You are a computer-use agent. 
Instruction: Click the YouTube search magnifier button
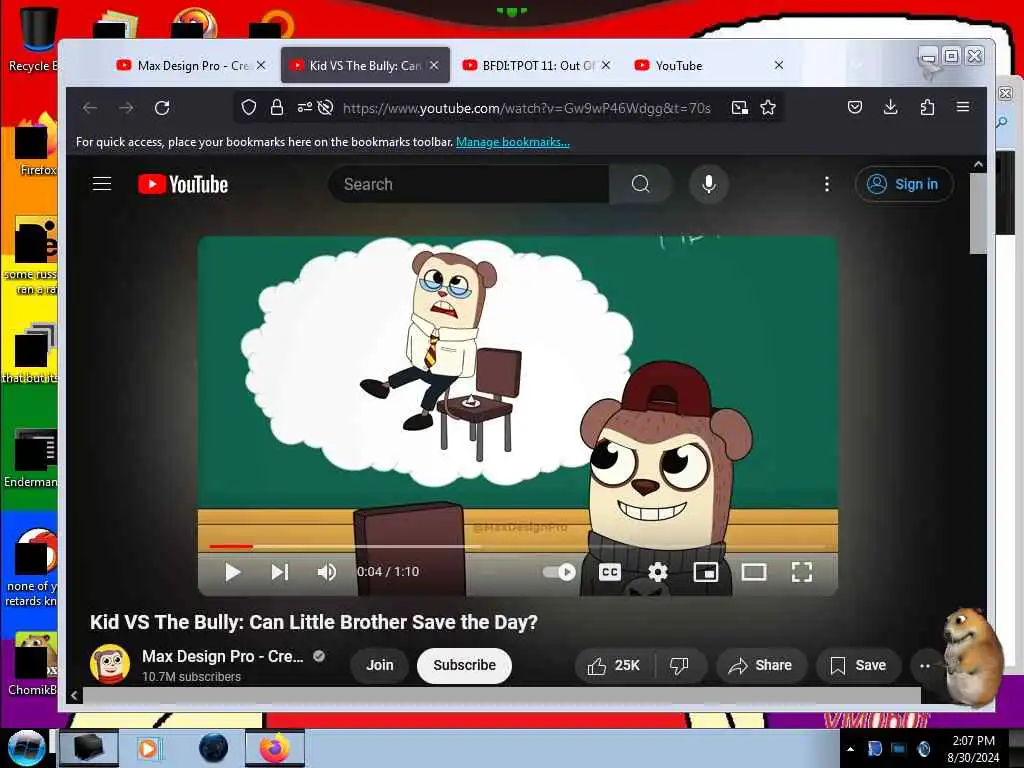(x=641, y=184)
